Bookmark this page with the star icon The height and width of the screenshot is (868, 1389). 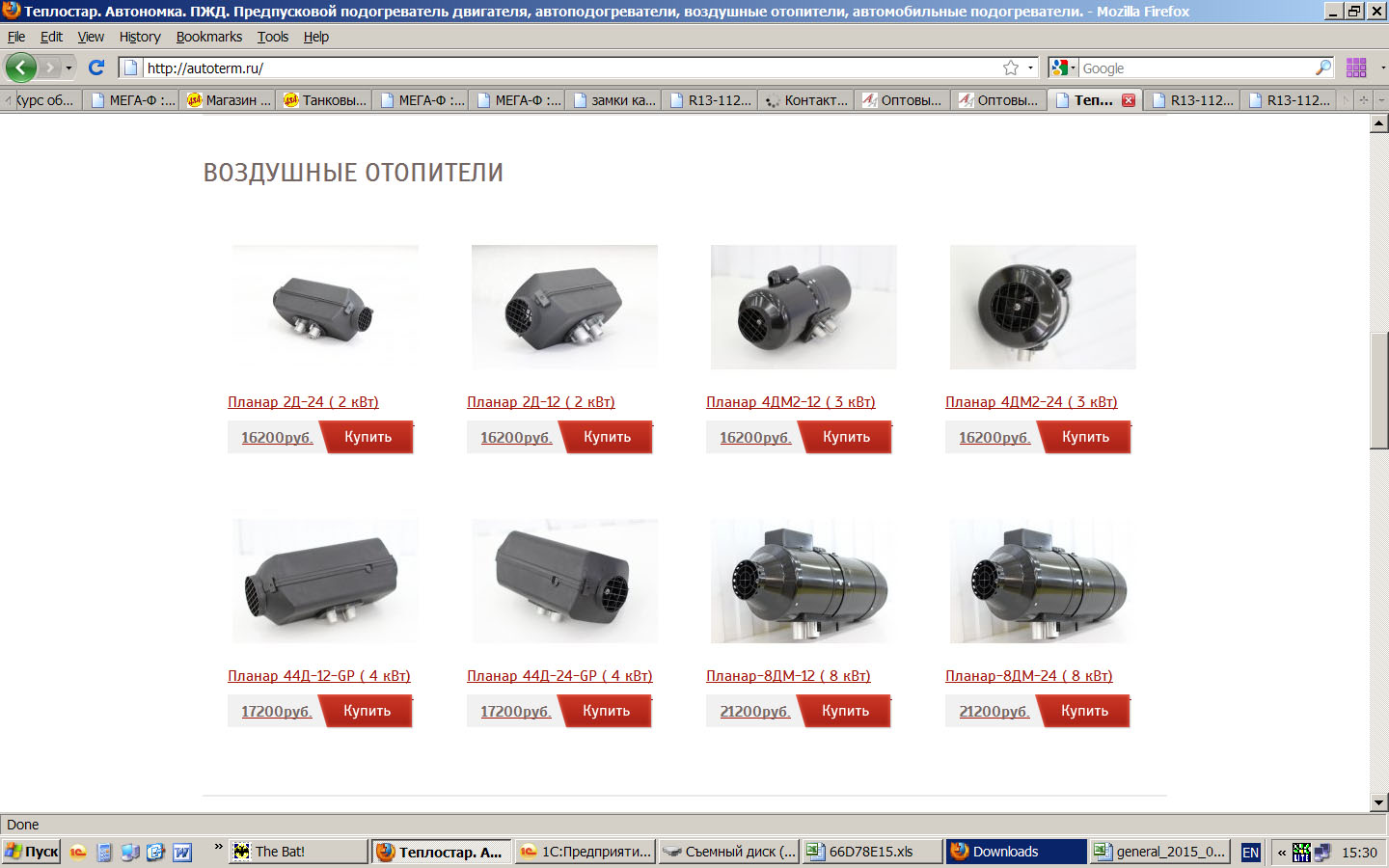click(1010, 68)
